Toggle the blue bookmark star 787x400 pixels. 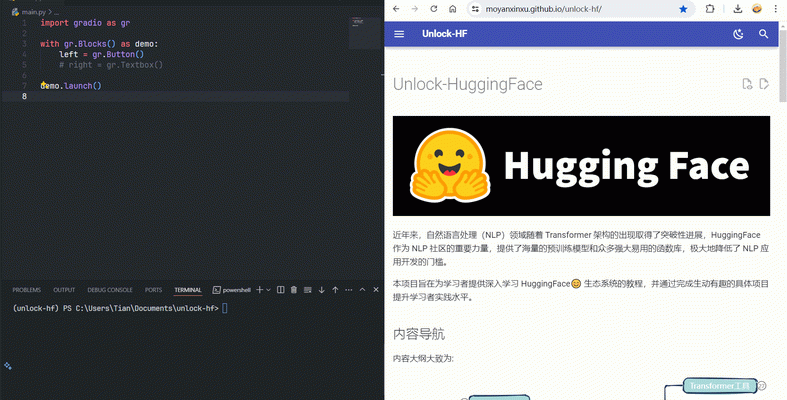tap(683, 9)
